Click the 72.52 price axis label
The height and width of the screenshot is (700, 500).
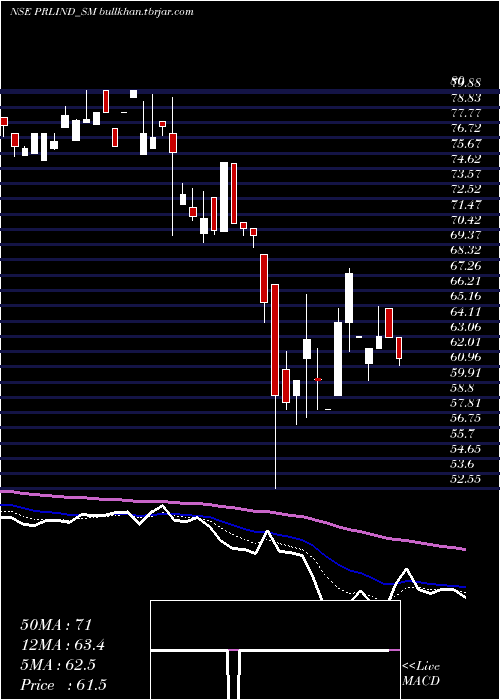coord(465,189)
